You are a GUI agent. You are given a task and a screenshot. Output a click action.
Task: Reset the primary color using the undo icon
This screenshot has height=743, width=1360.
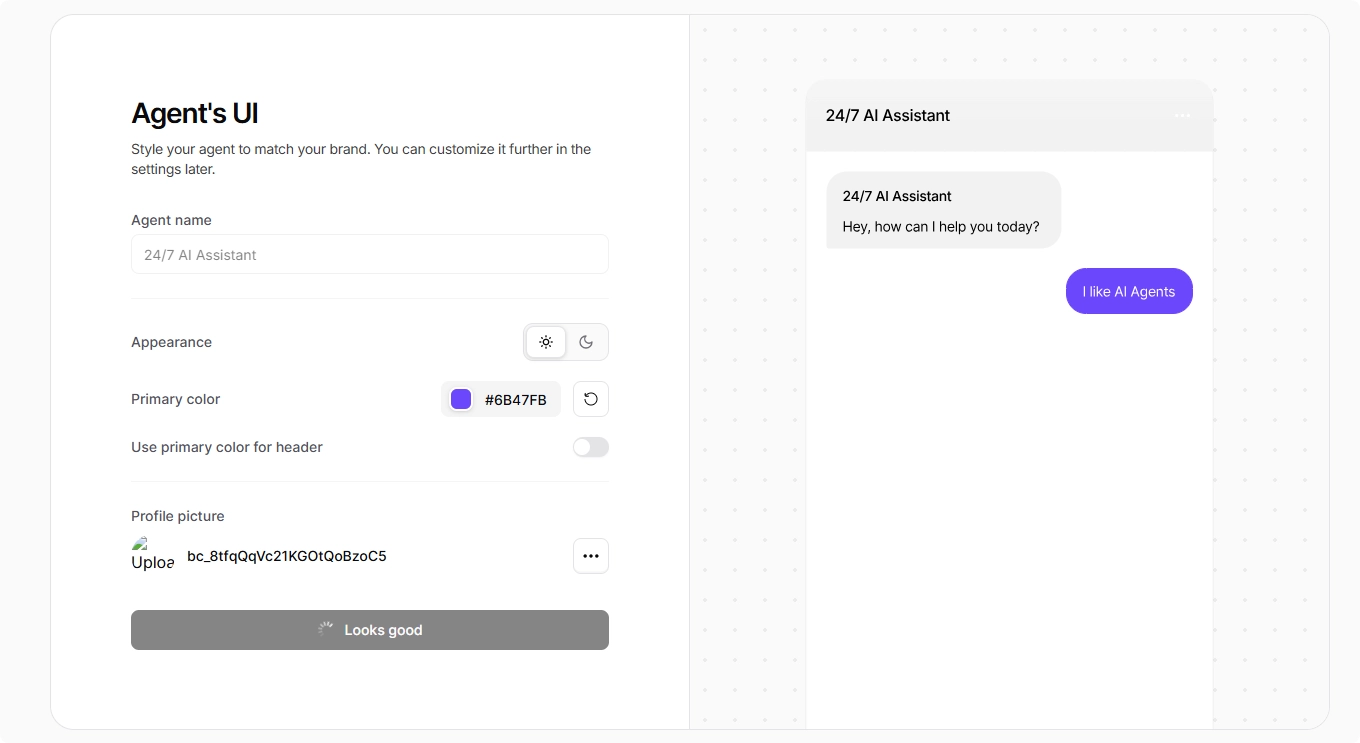591,398
